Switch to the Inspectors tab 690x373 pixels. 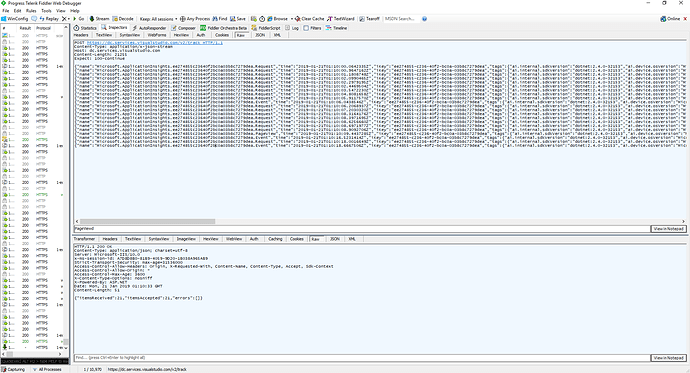click(114, 28)
